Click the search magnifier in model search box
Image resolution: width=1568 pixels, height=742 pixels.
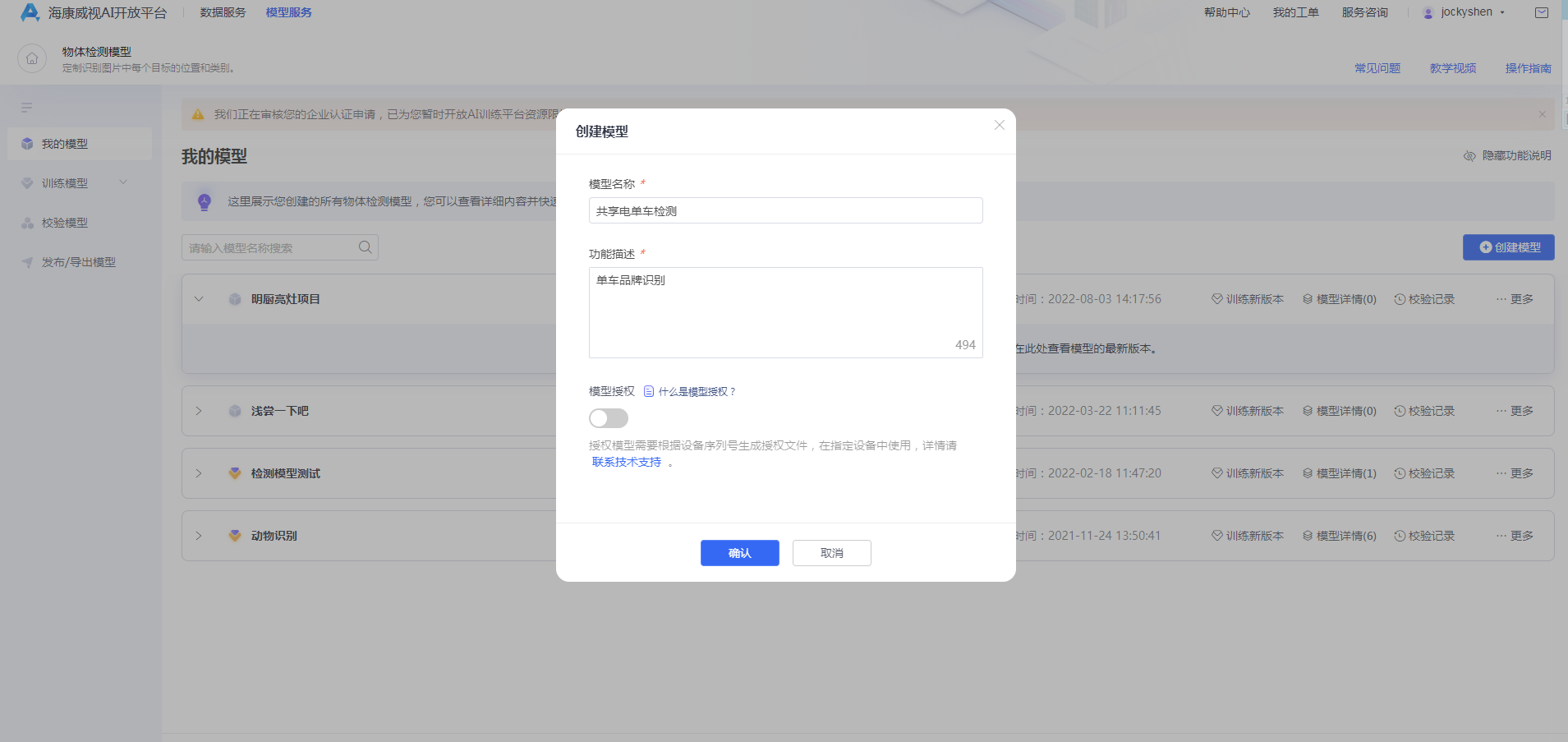pyautogui.click(x=365, y=247)
